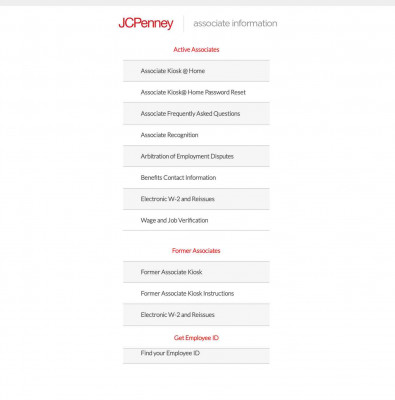The height and width of the screenshot is (400, 395).
Task: Open Associate Kiosk @ Home link
Action: 196,71
